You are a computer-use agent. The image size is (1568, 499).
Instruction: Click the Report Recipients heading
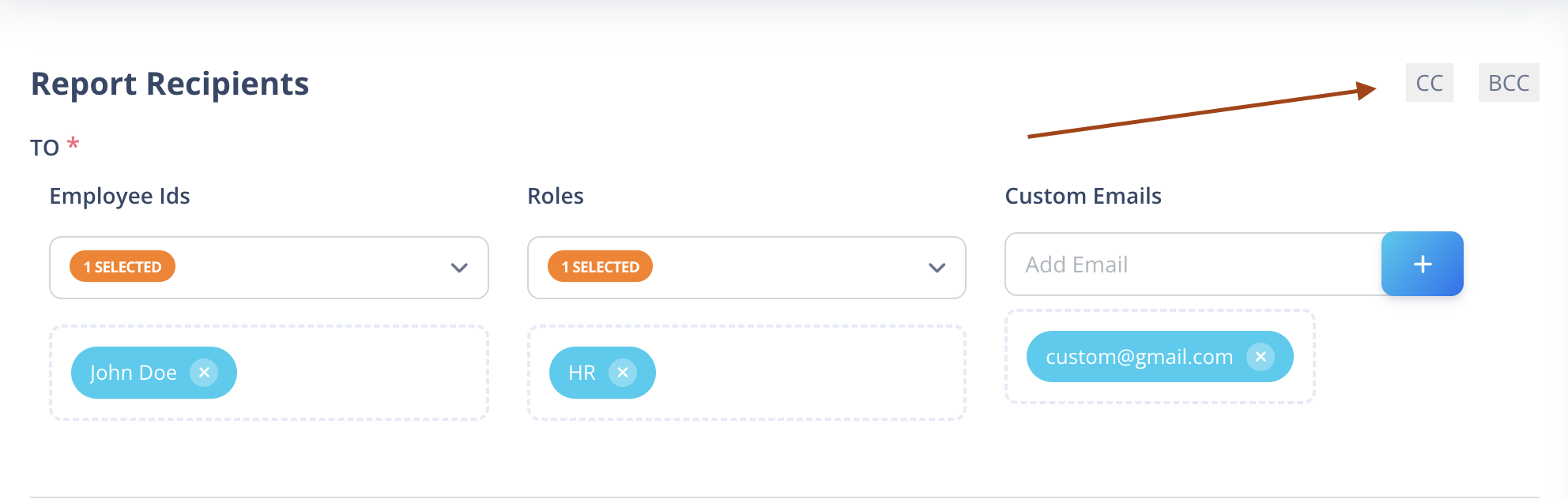[170, 84]
